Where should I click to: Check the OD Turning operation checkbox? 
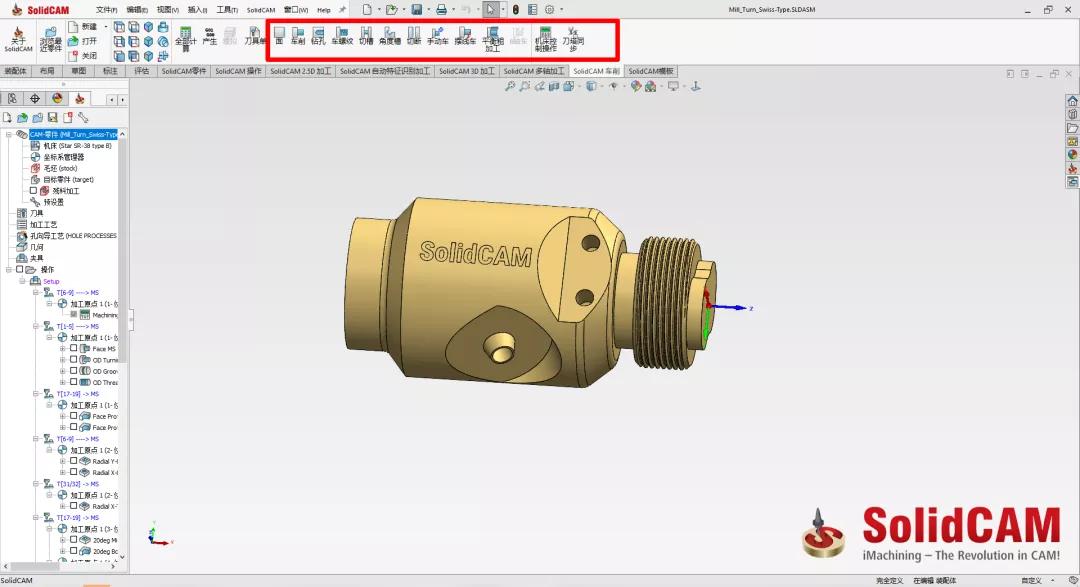74,360
